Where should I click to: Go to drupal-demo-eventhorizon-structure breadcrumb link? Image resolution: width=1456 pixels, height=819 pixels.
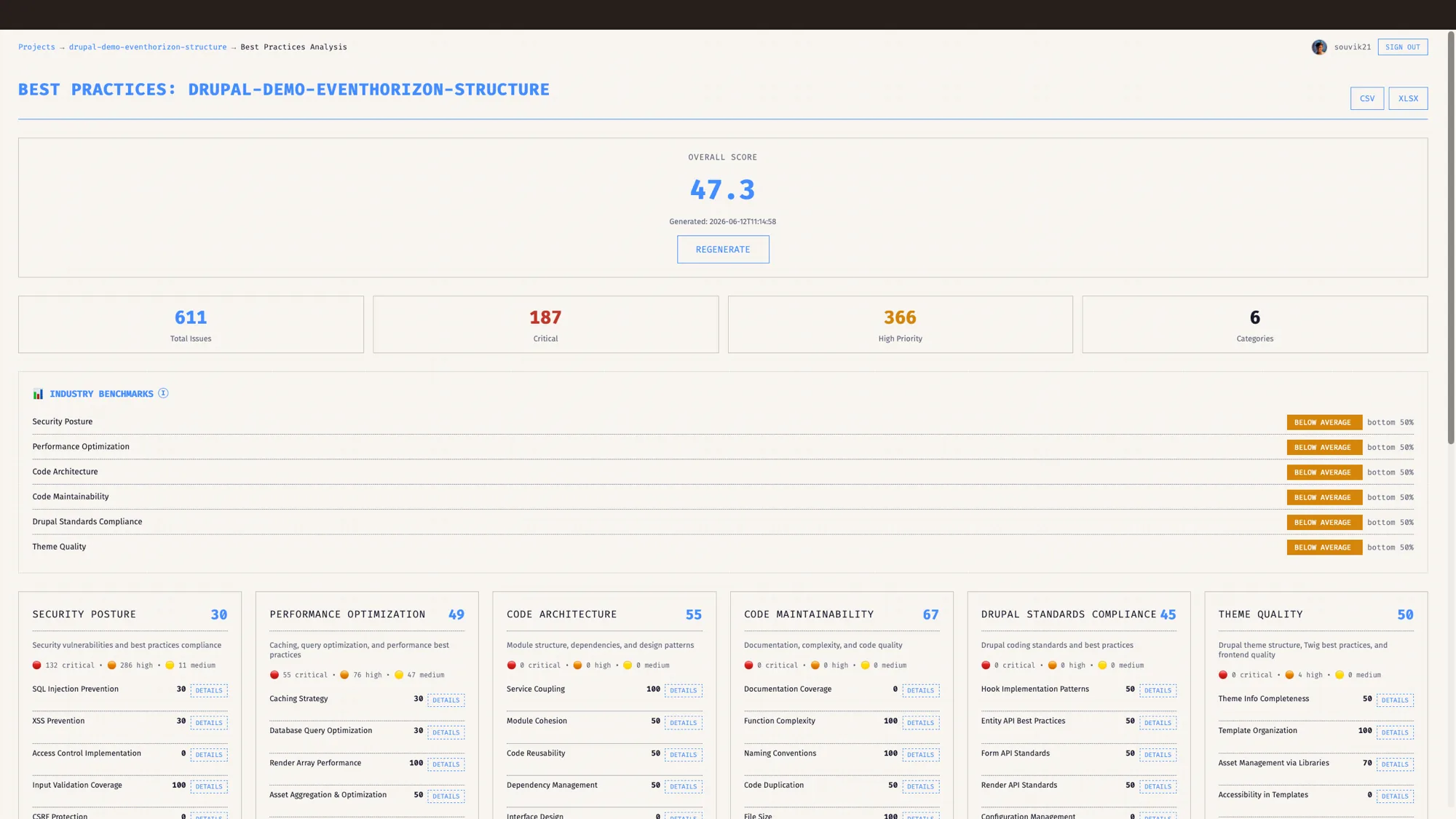click(148, 47)
